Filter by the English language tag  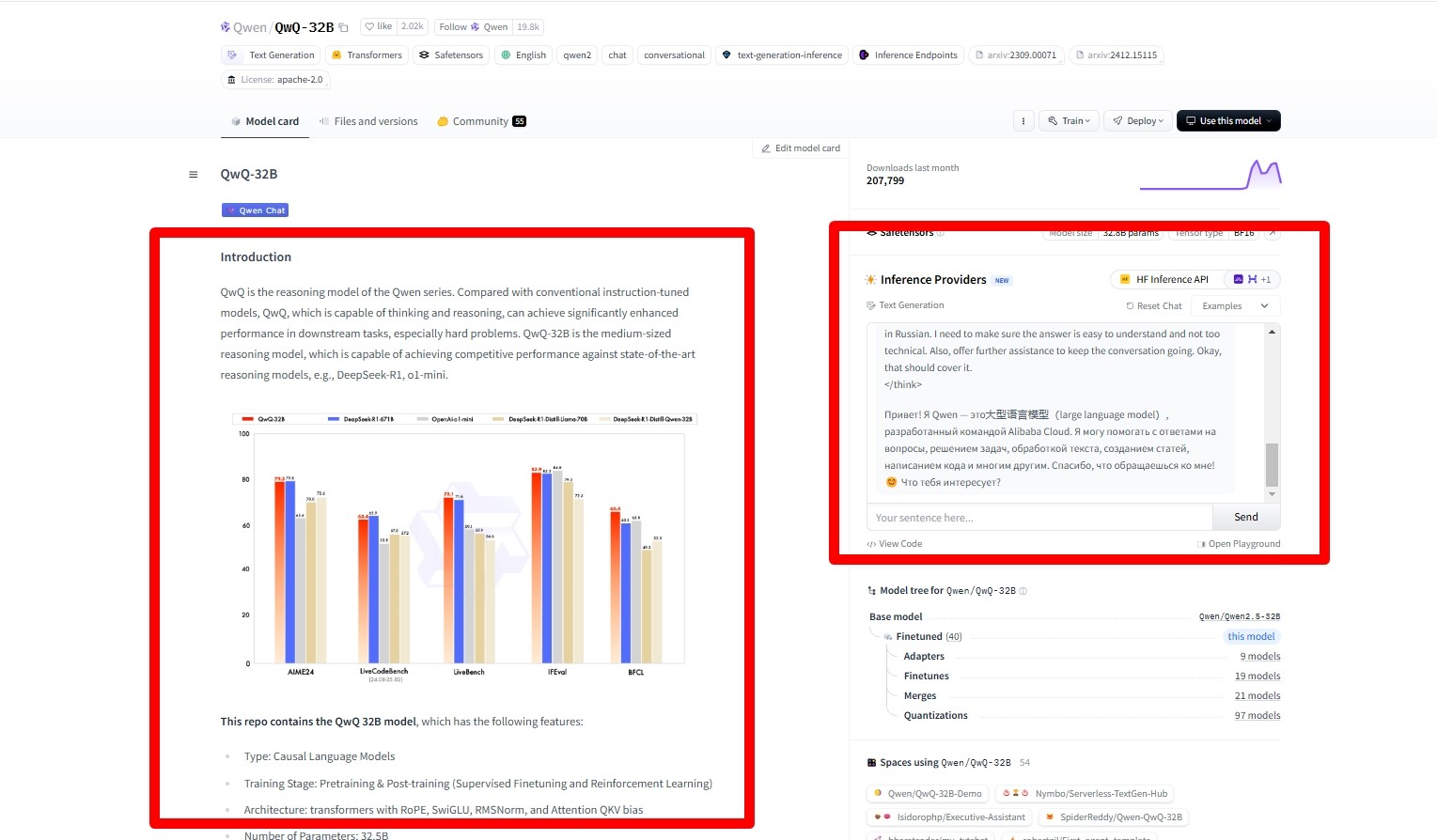523,54
